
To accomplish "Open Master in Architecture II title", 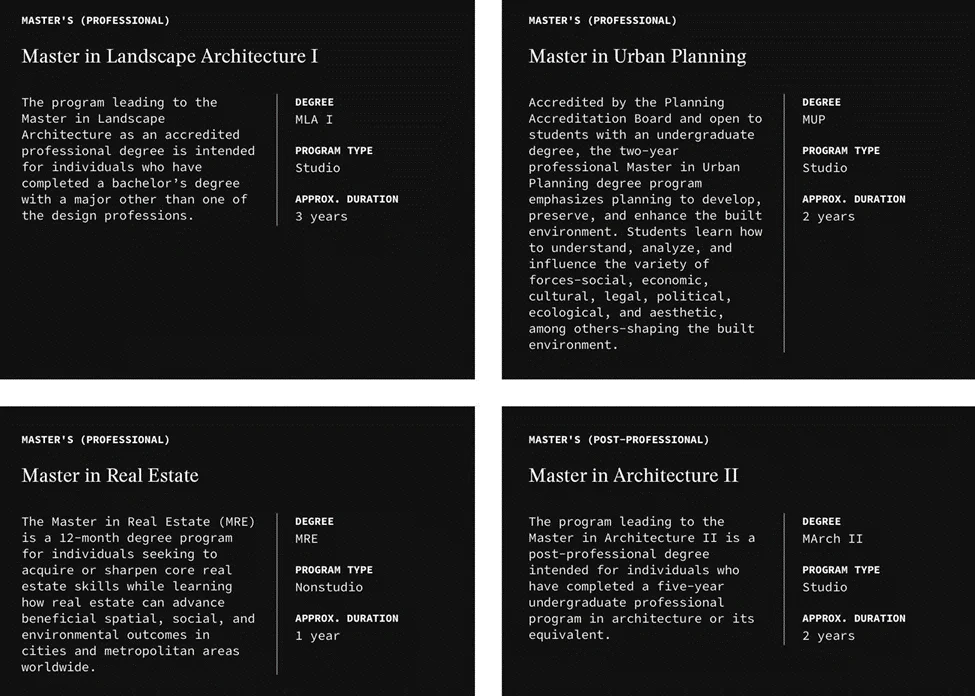I will [x=633, y=476].
